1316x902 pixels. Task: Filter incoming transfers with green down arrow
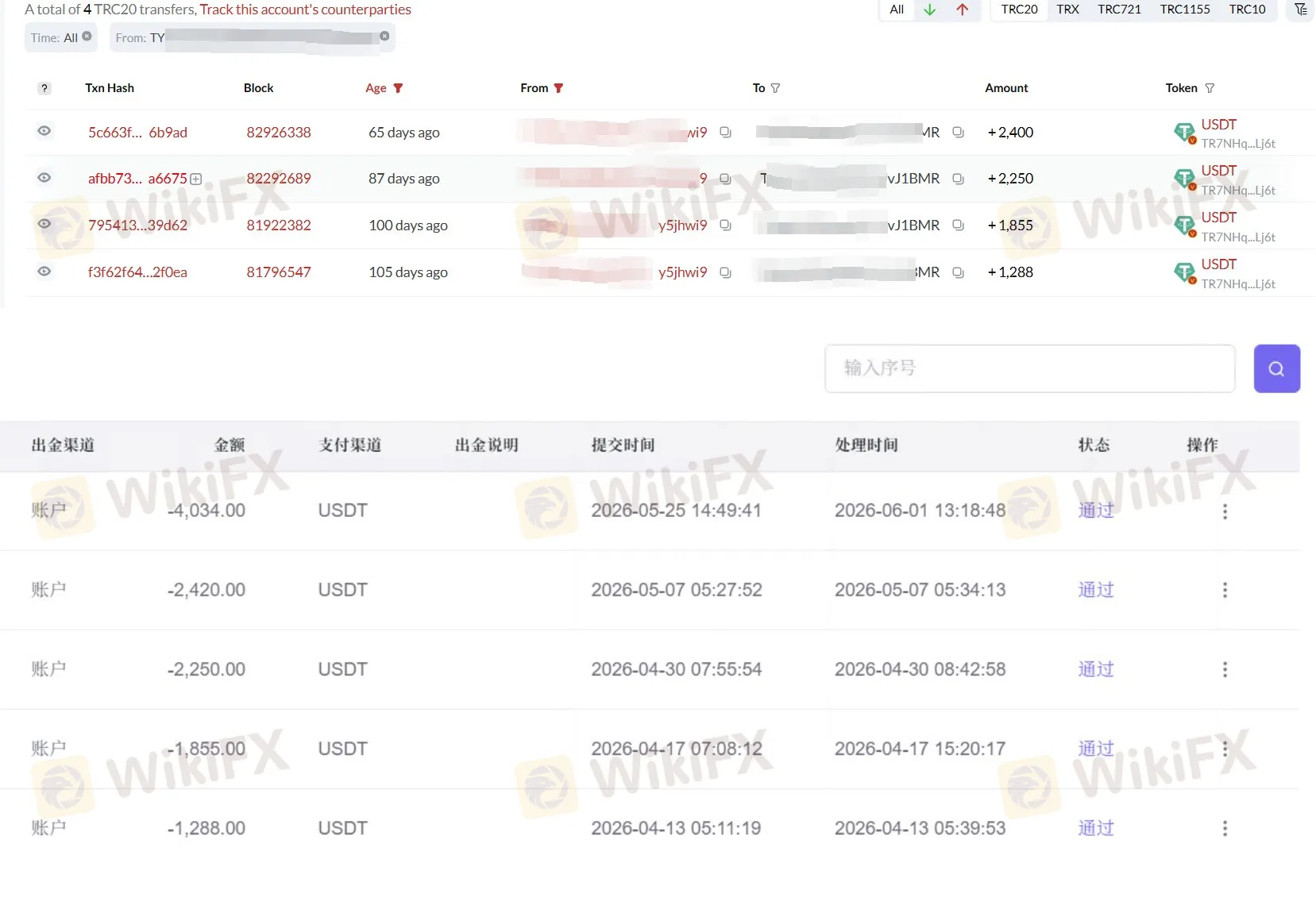click(x=930, y=10)
